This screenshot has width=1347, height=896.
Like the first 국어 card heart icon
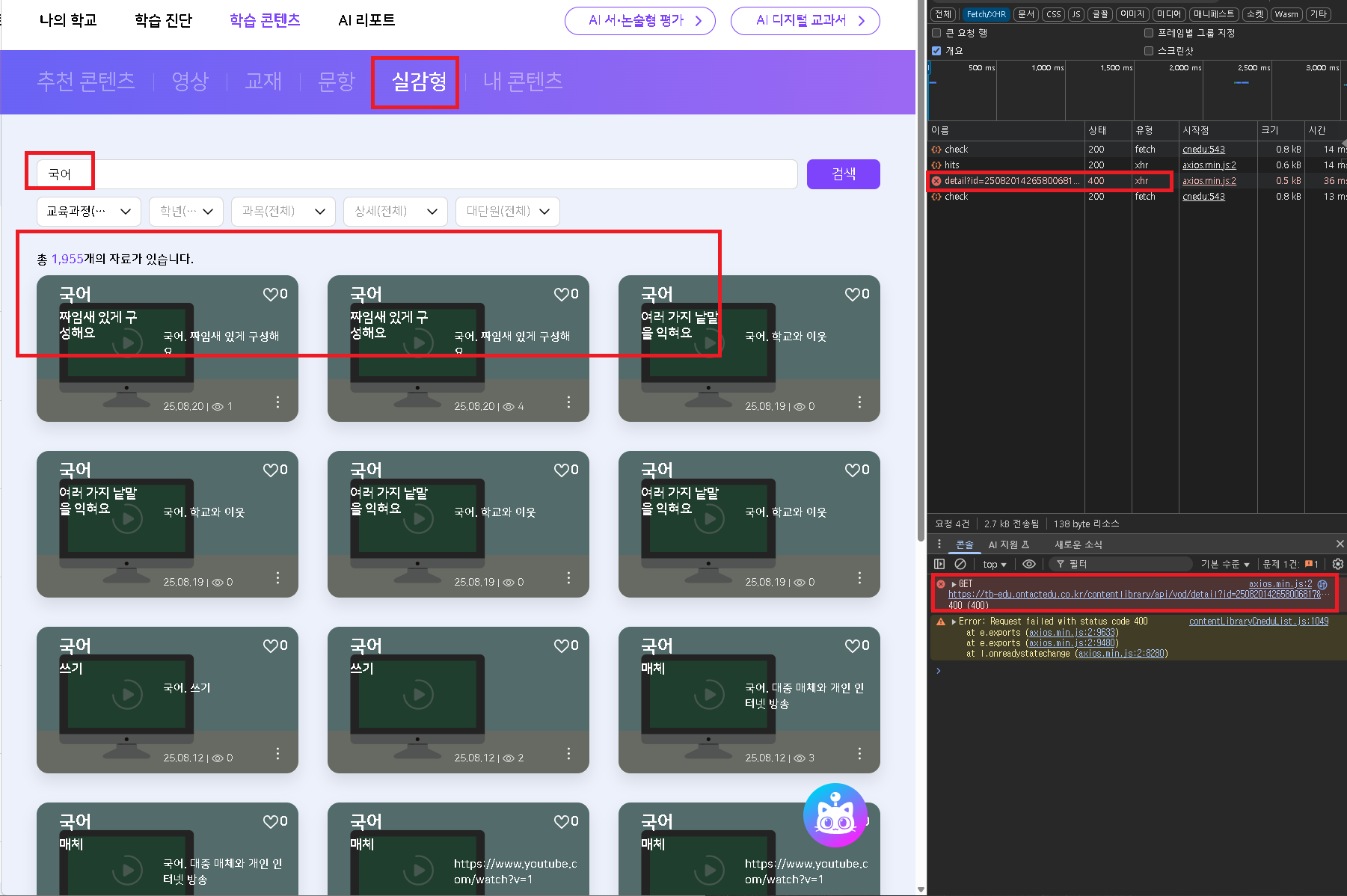point(270,295)
